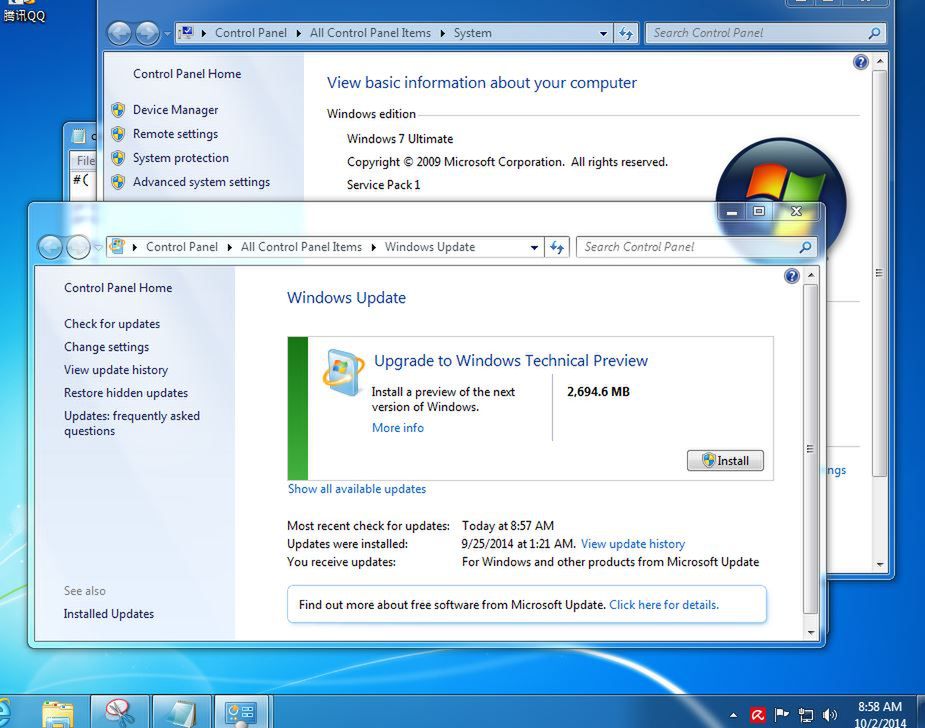This screenshot has width=925, height=728.
Task: Open View update history link beside install date
Action: click(633, 544)
